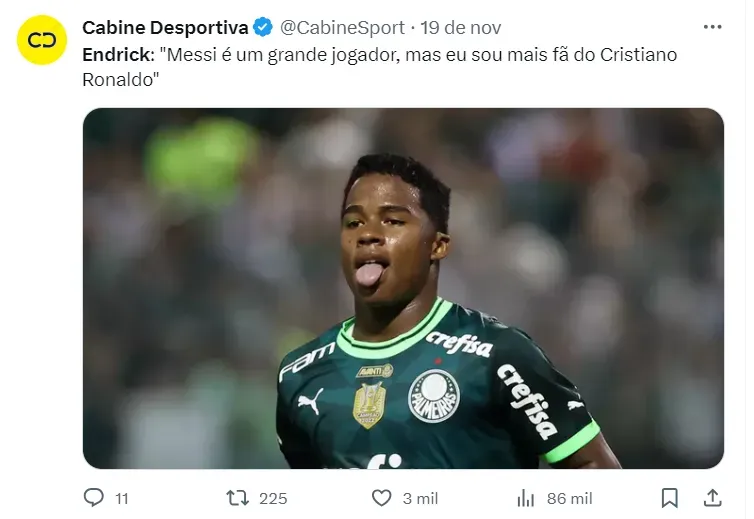Visit the @CabineSport handle
The height and width of the screenshot is (519, 754).
[x=342, y=28]
